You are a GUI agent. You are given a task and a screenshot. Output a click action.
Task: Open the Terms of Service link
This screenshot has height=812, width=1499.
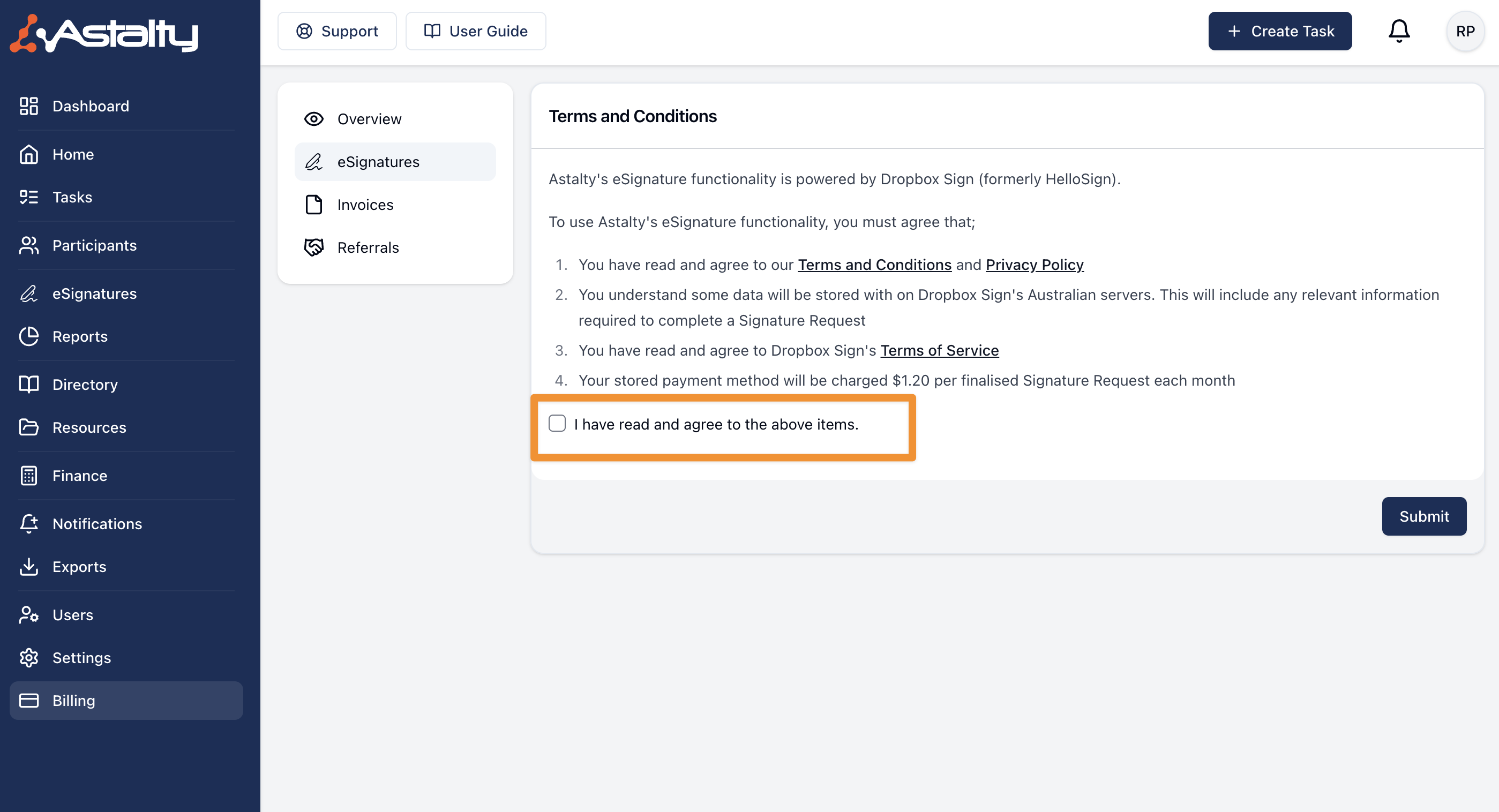[939, 350]
